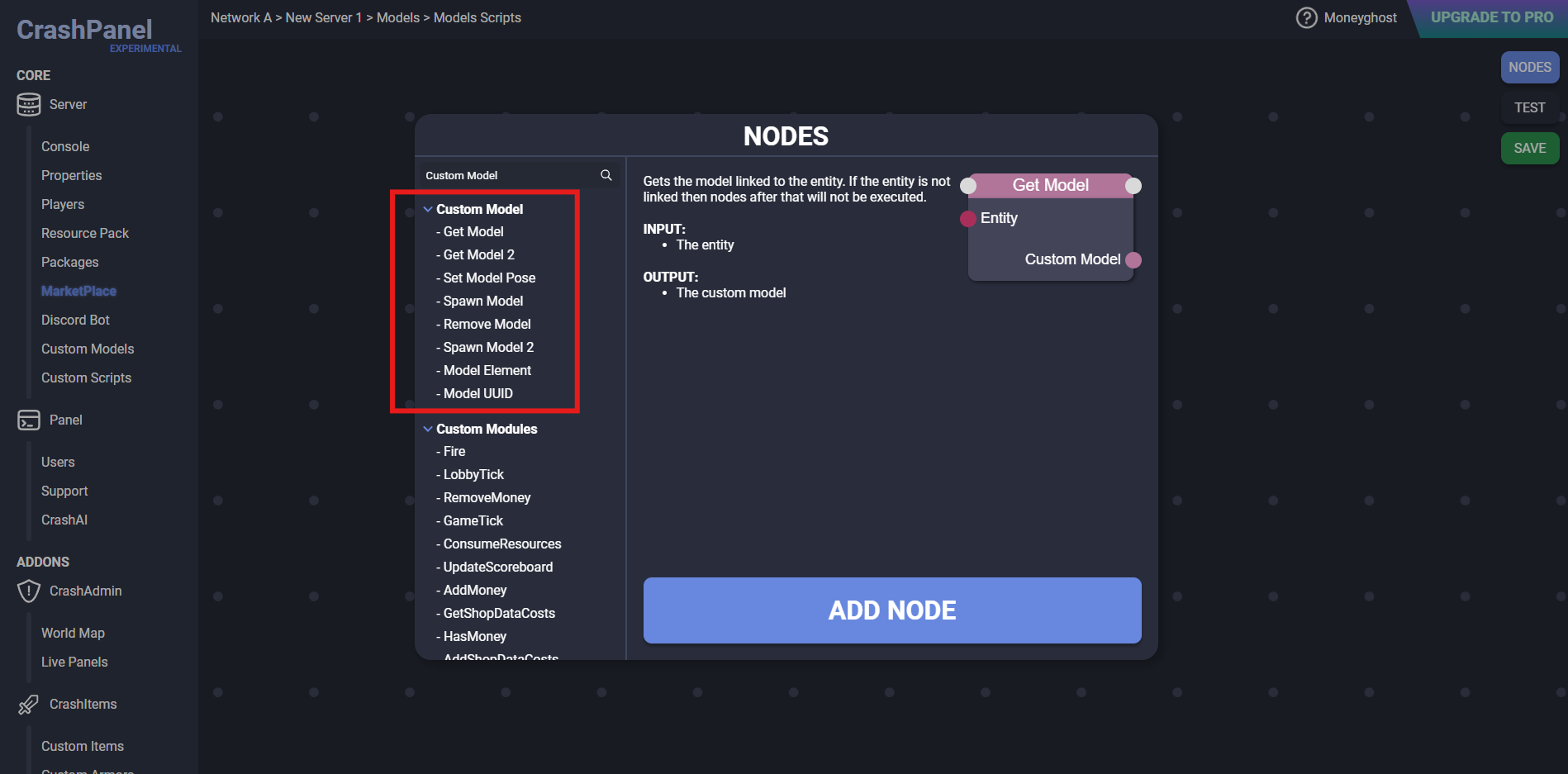Collapse the Custom Model category

pos(428,210)
